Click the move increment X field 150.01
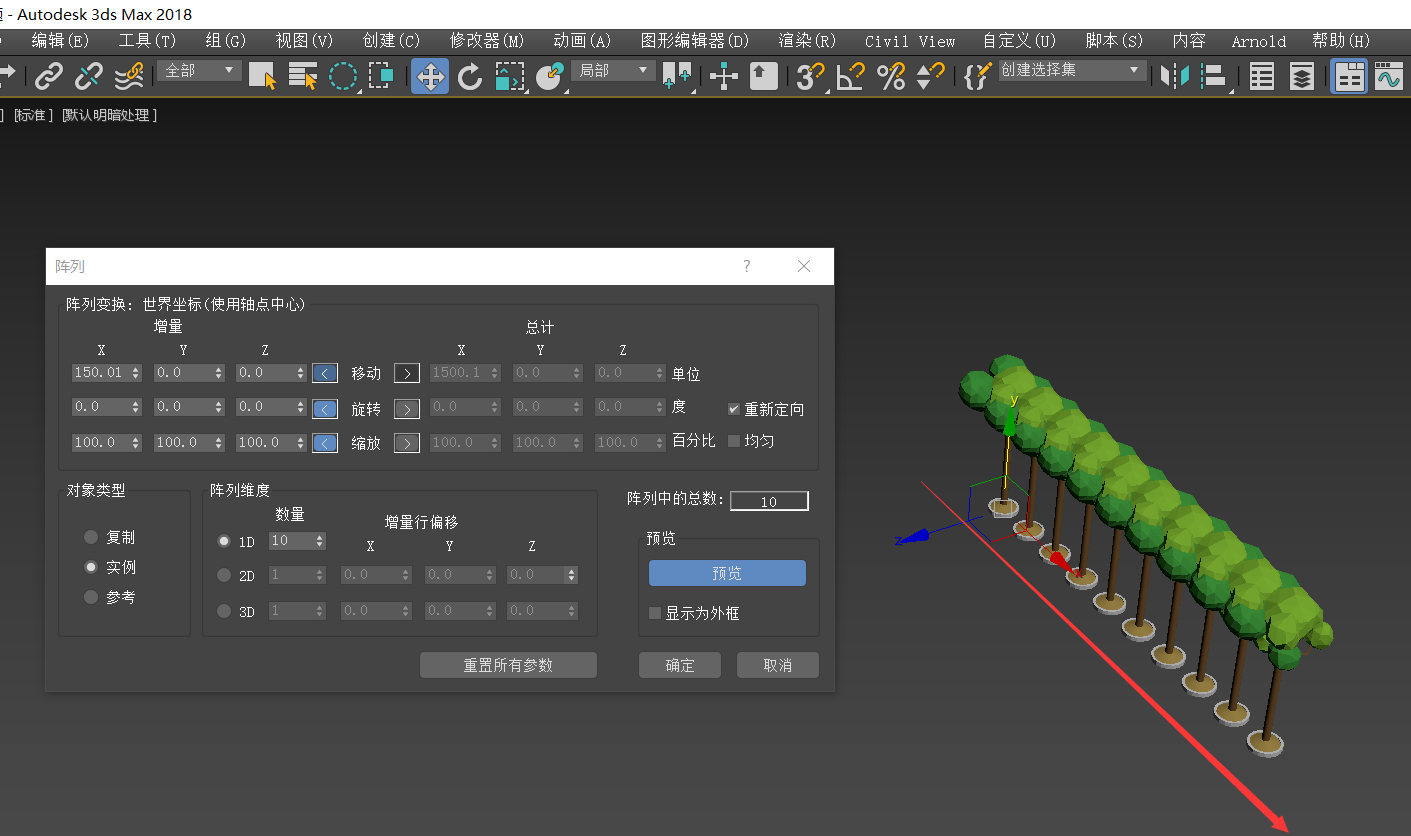Viewport: 1411px width, 836px height. point(100,373)
